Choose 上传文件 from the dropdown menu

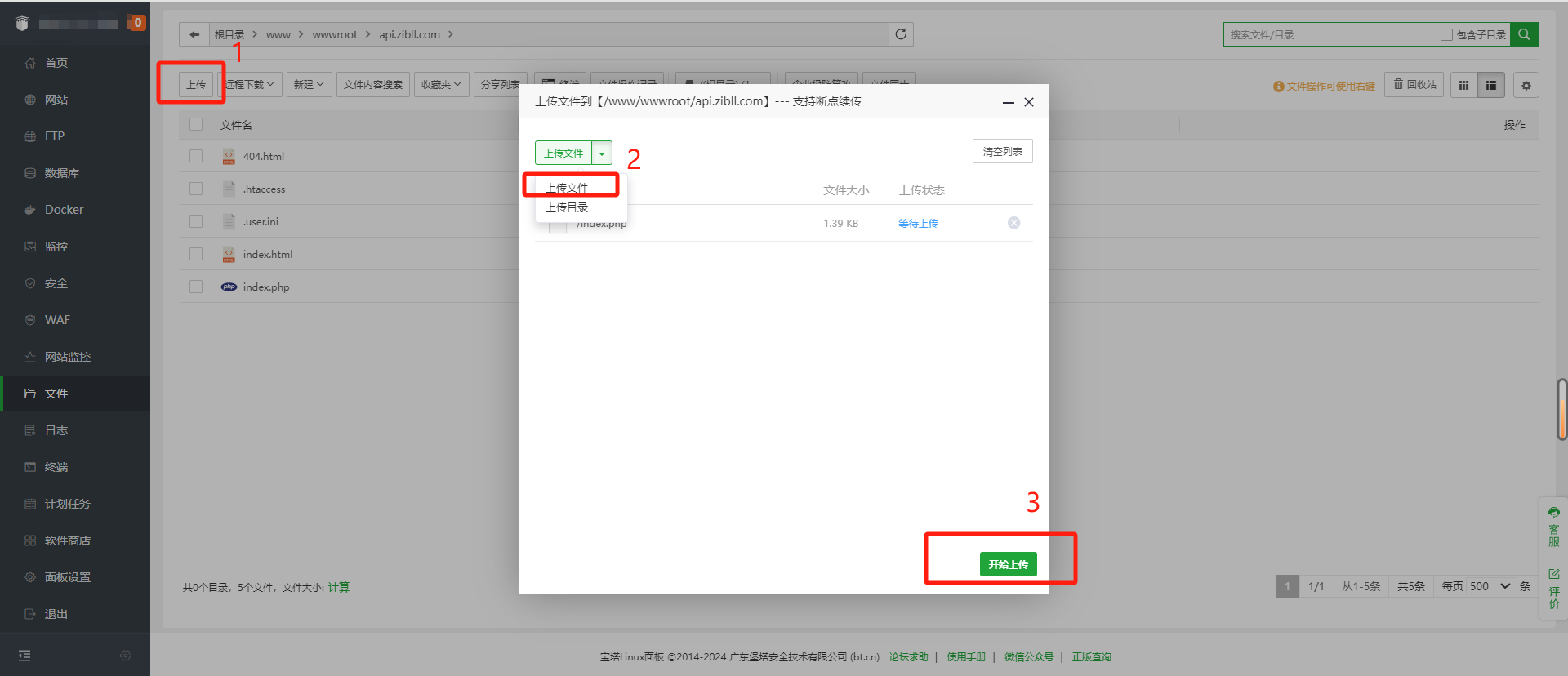point(567,188)
